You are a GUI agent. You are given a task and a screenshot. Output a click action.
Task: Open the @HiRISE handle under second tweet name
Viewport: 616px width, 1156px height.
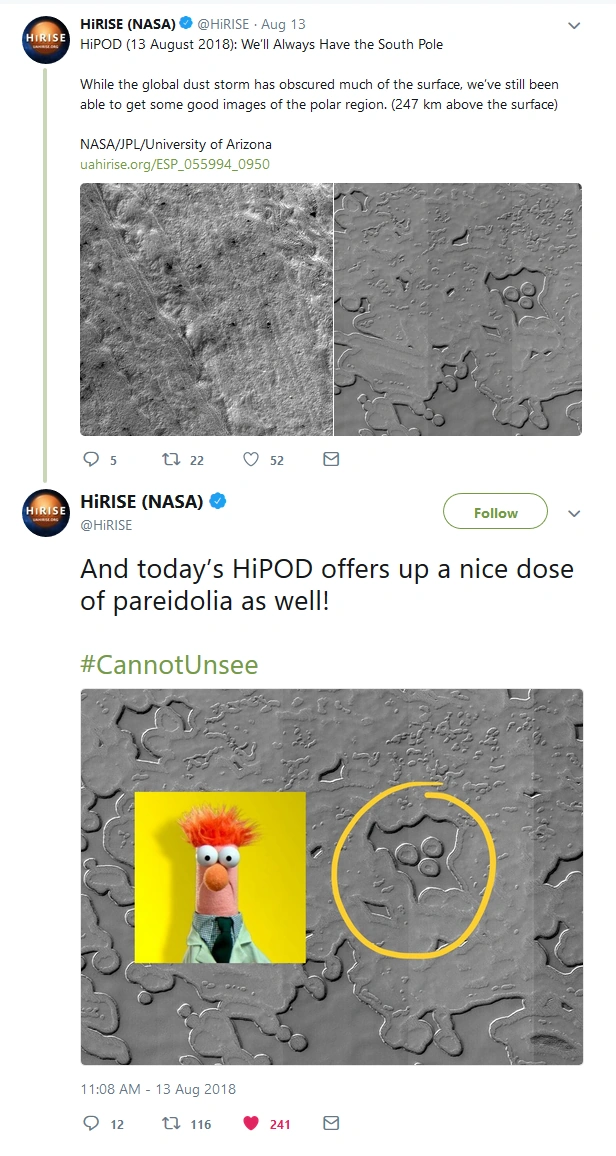coord(106,525)
